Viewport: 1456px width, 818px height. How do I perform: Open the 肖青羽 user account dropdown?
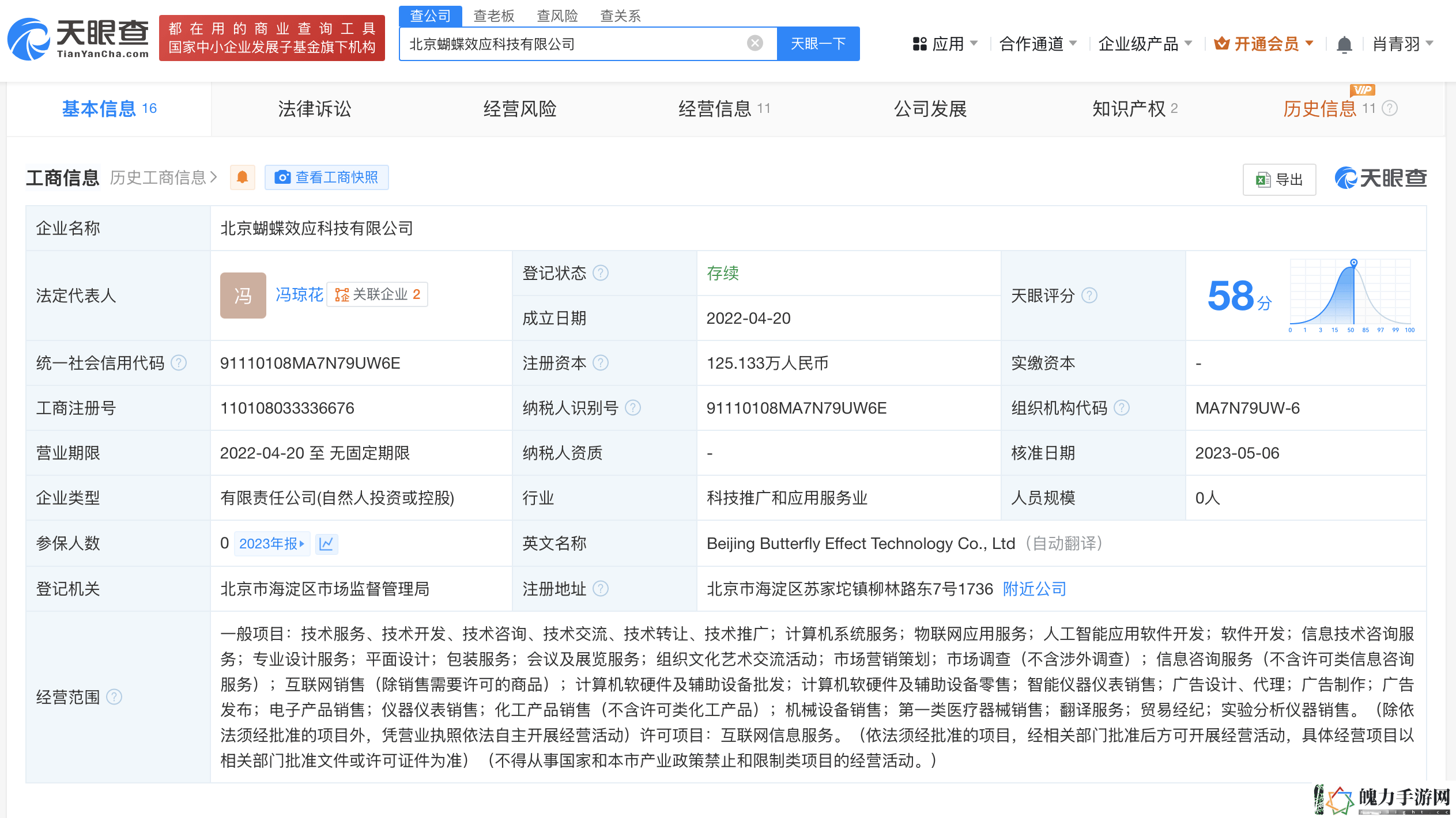[x=1402, y=44]
